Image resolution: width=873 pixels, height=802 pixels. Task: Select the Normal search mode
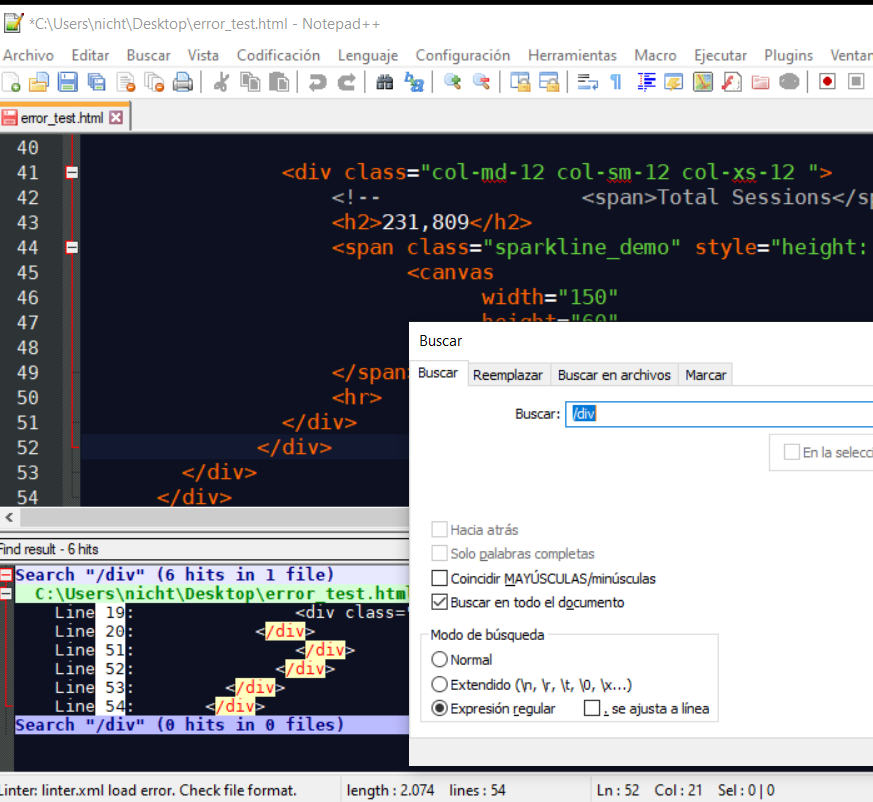coord(437,659)
